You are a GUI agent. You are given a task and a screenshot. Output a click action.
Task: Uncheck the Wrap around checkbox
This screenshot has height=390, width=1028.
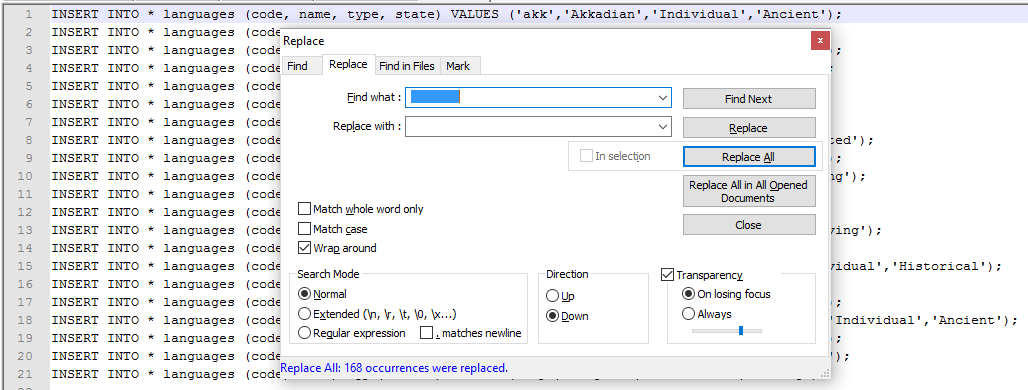(x=304, y=248)
